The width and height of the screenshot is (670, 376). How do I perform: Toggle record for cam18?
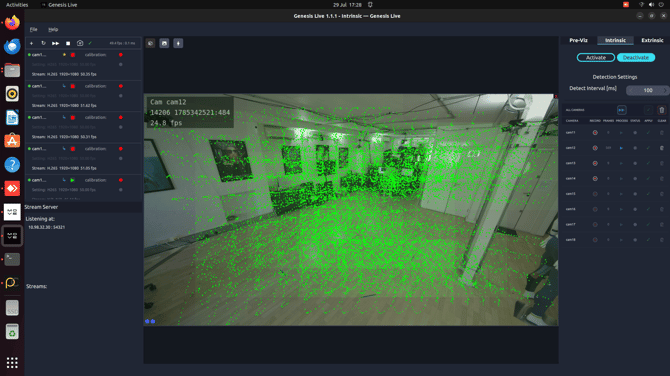coord(595,240)
